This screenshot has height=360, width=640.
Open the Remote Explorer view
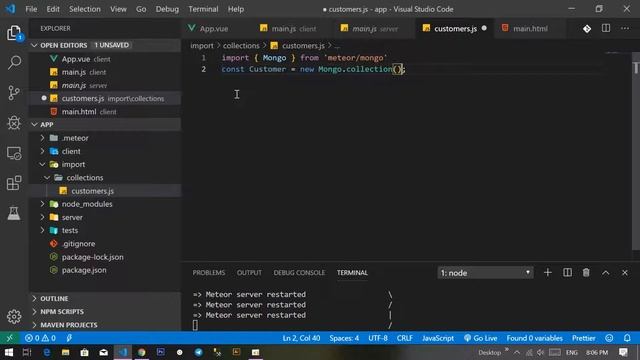click(x=14, y=153)
